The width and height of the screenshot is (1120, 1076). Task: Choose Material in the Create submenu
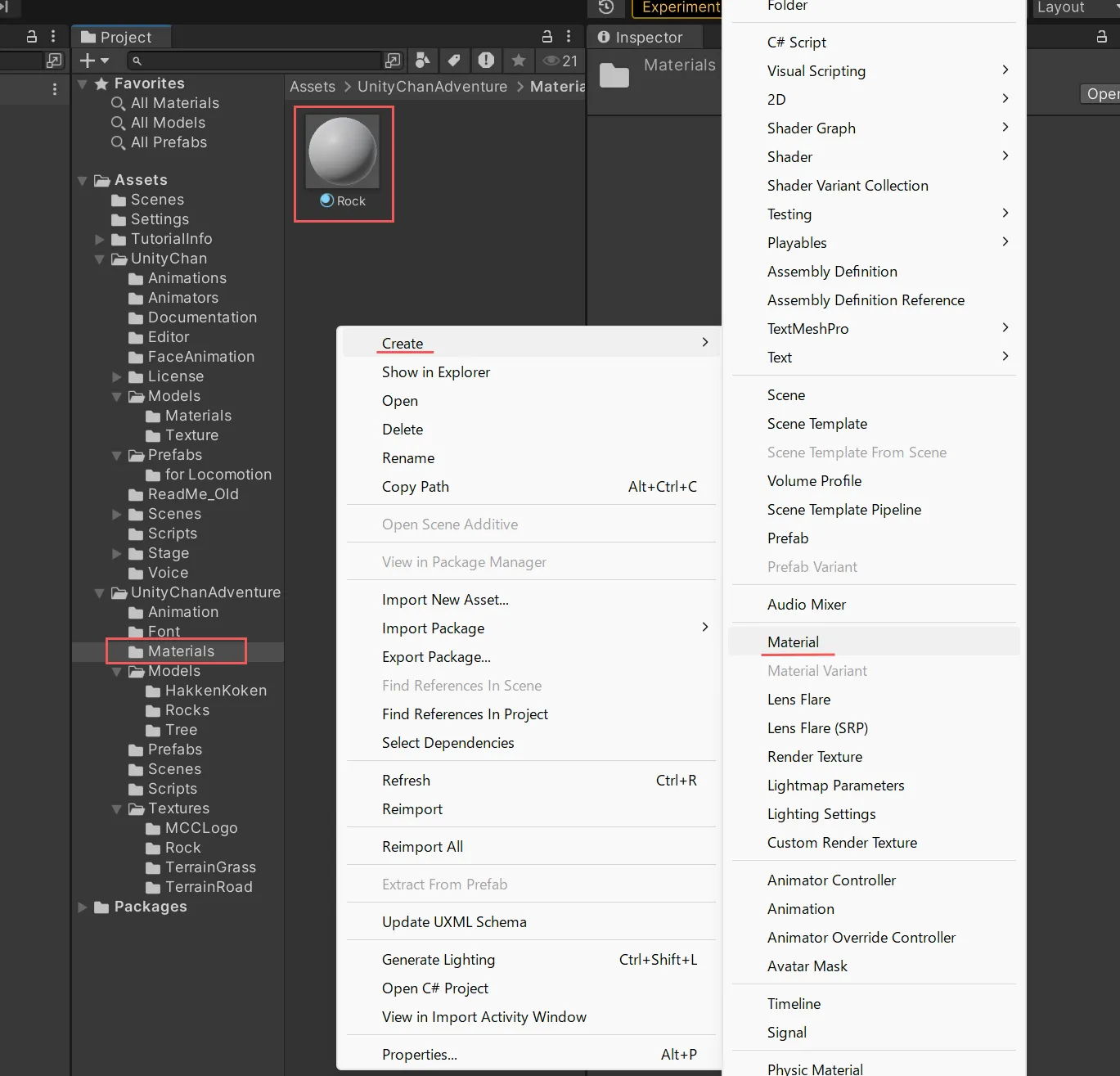tap(793, 642)
